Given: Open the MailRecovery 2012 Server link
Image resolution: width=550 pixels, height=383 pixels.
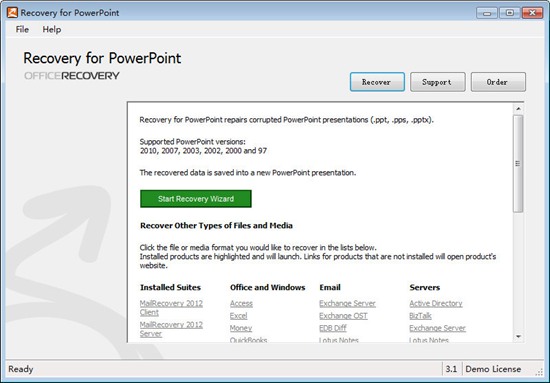Looking at the screenshot, I should coord(171,329).
